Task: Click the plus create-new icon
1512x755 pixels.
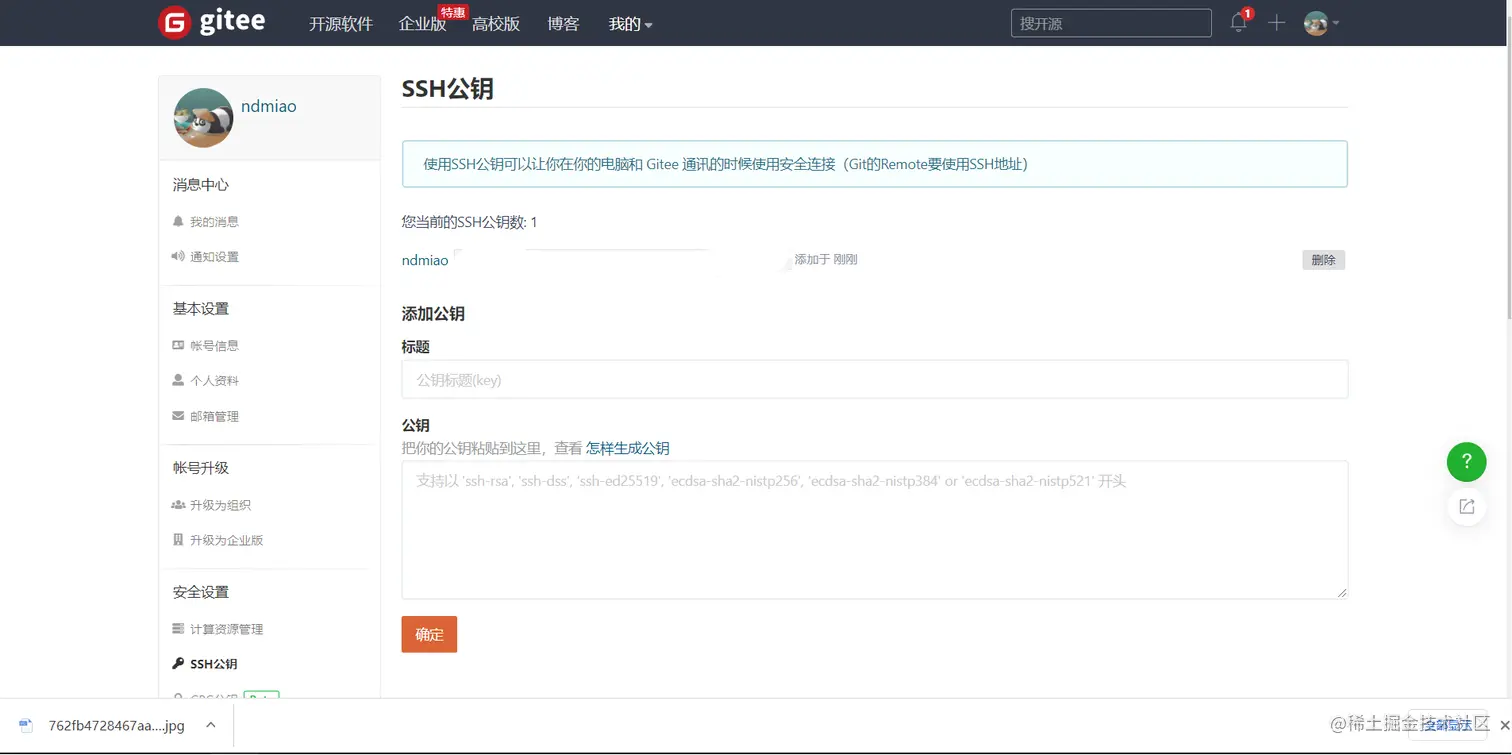Action: tap(1276, 22)
